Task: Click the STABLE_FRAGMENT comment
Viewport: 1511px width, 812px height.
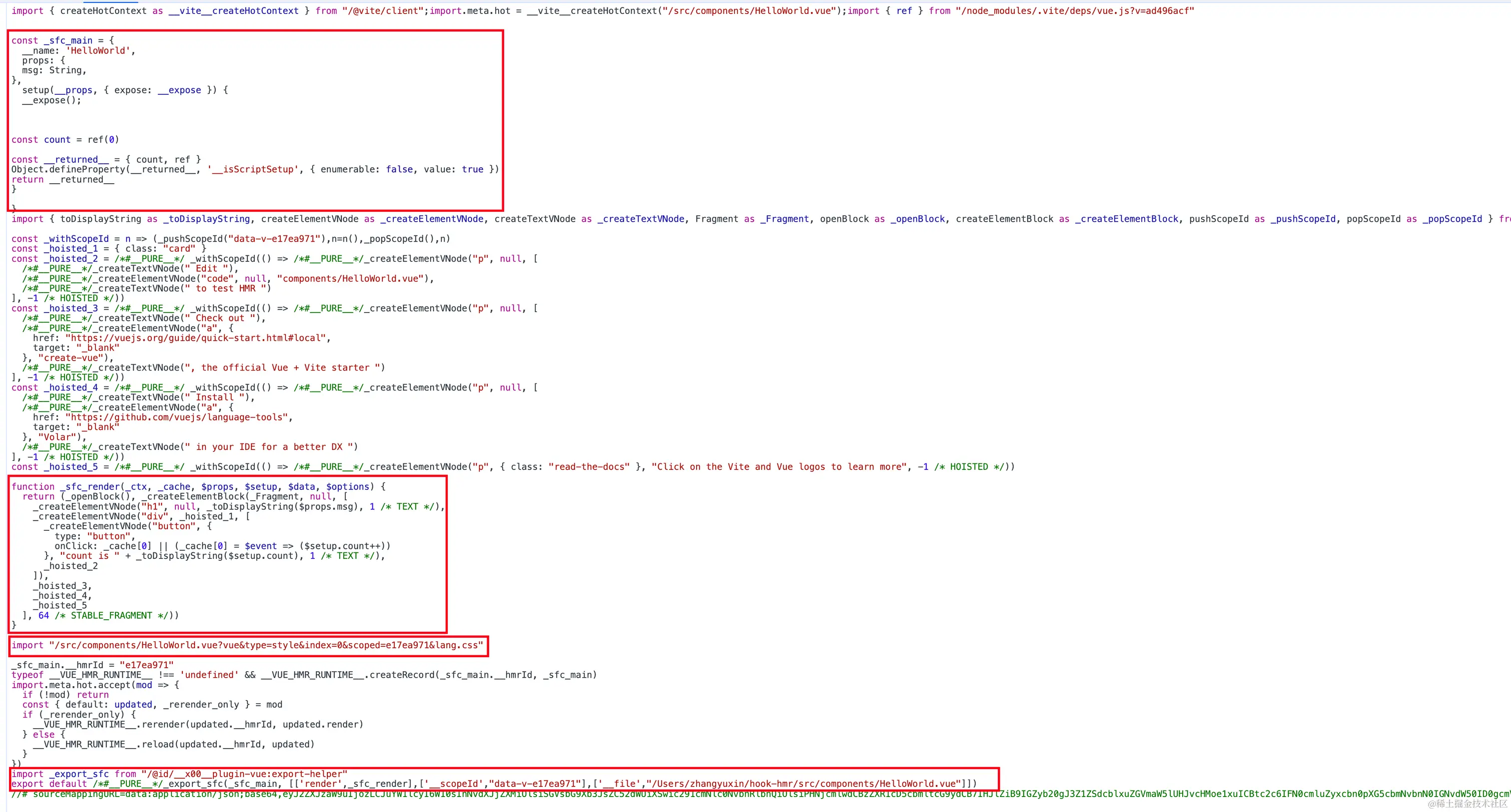Action: tap(111, 616)
